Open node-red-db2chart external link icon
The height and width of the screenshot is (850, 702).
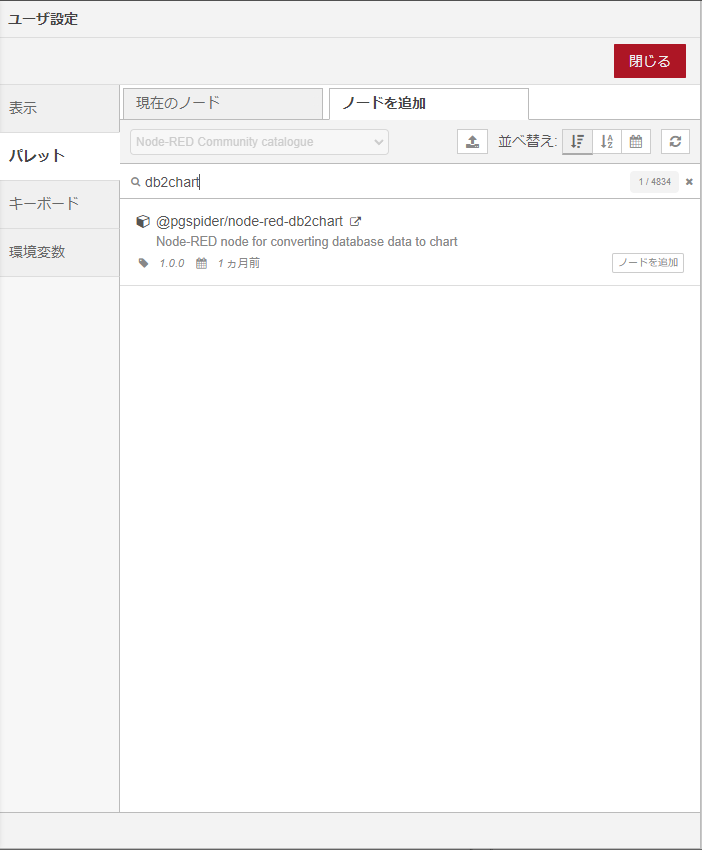pos(355,221)
